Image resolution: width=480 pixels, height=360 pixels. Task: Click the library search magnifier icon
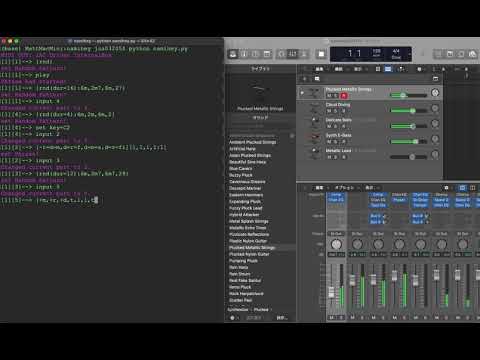(292, 136)
